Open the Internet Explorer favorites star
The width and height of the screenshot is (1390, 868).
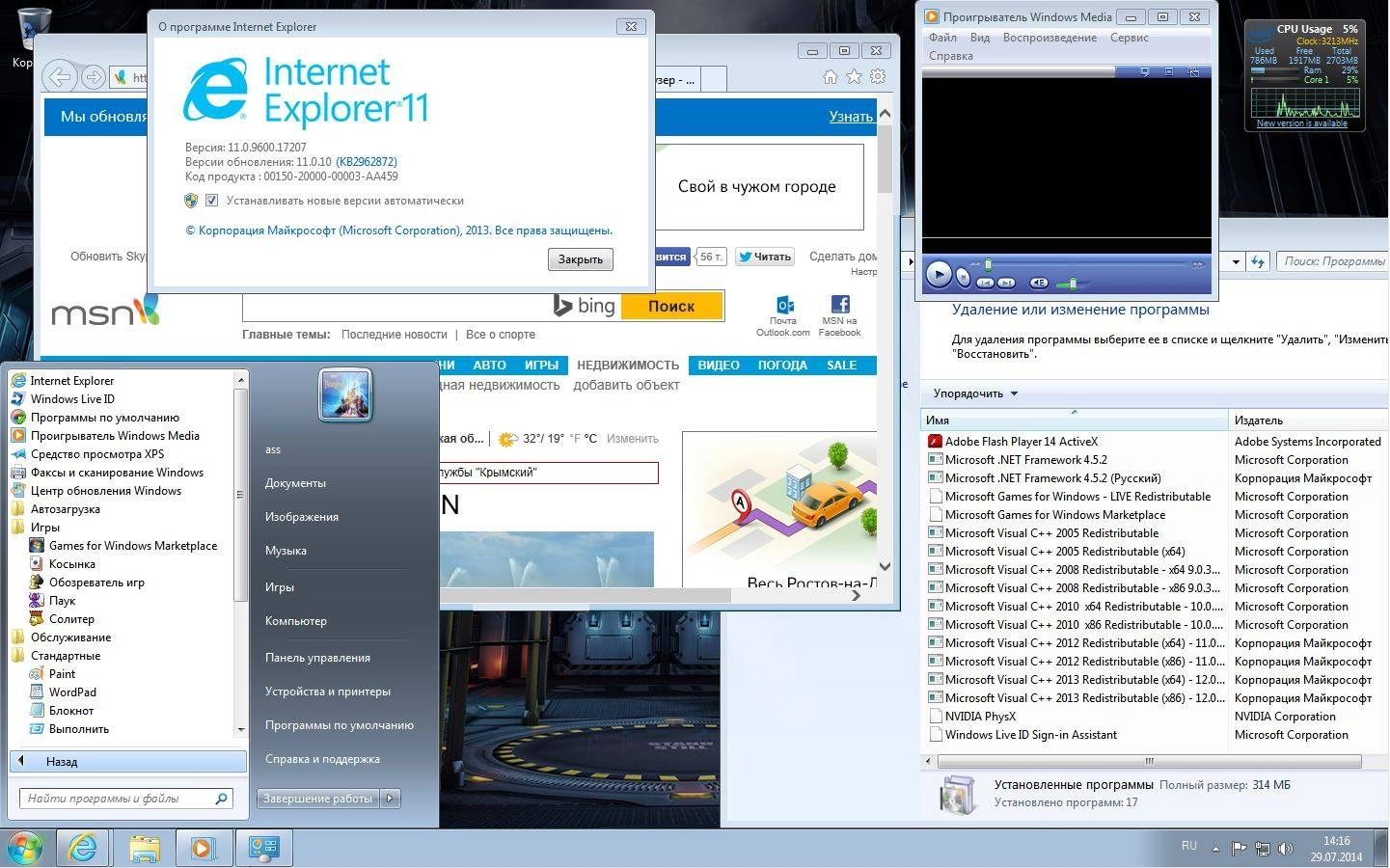click(854, 77)
